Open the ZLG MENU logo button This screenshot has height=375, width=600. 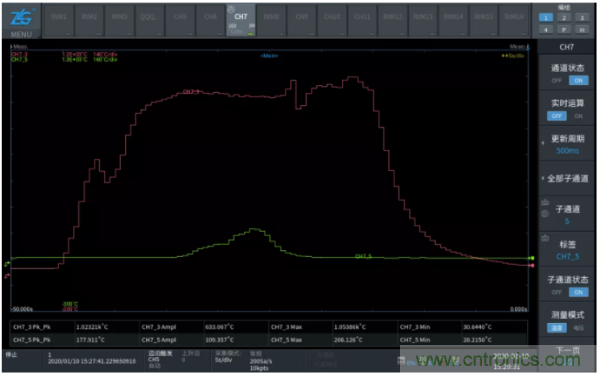(x=21, y=21)
